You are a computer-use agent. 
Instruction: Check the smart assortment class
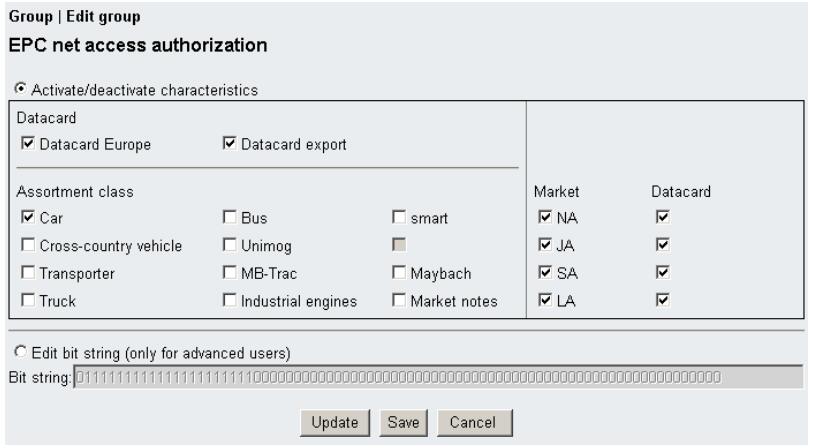click(399, 216)
